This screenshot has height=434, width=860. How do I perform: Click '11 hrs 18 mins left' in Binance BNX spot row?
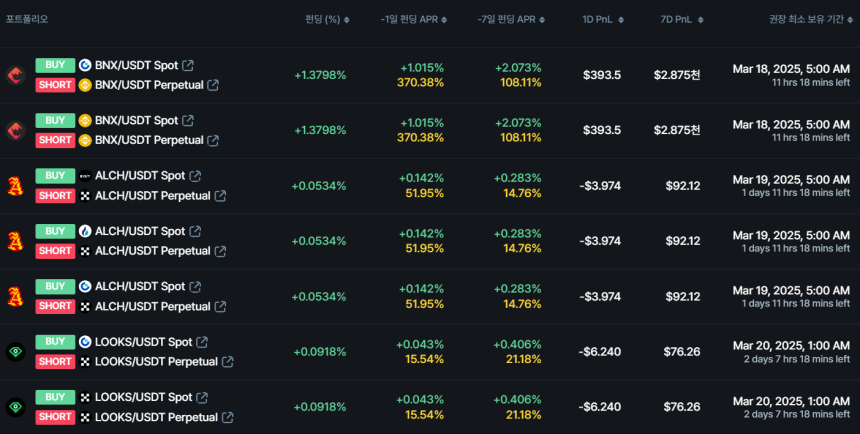(x=811, y=137)
